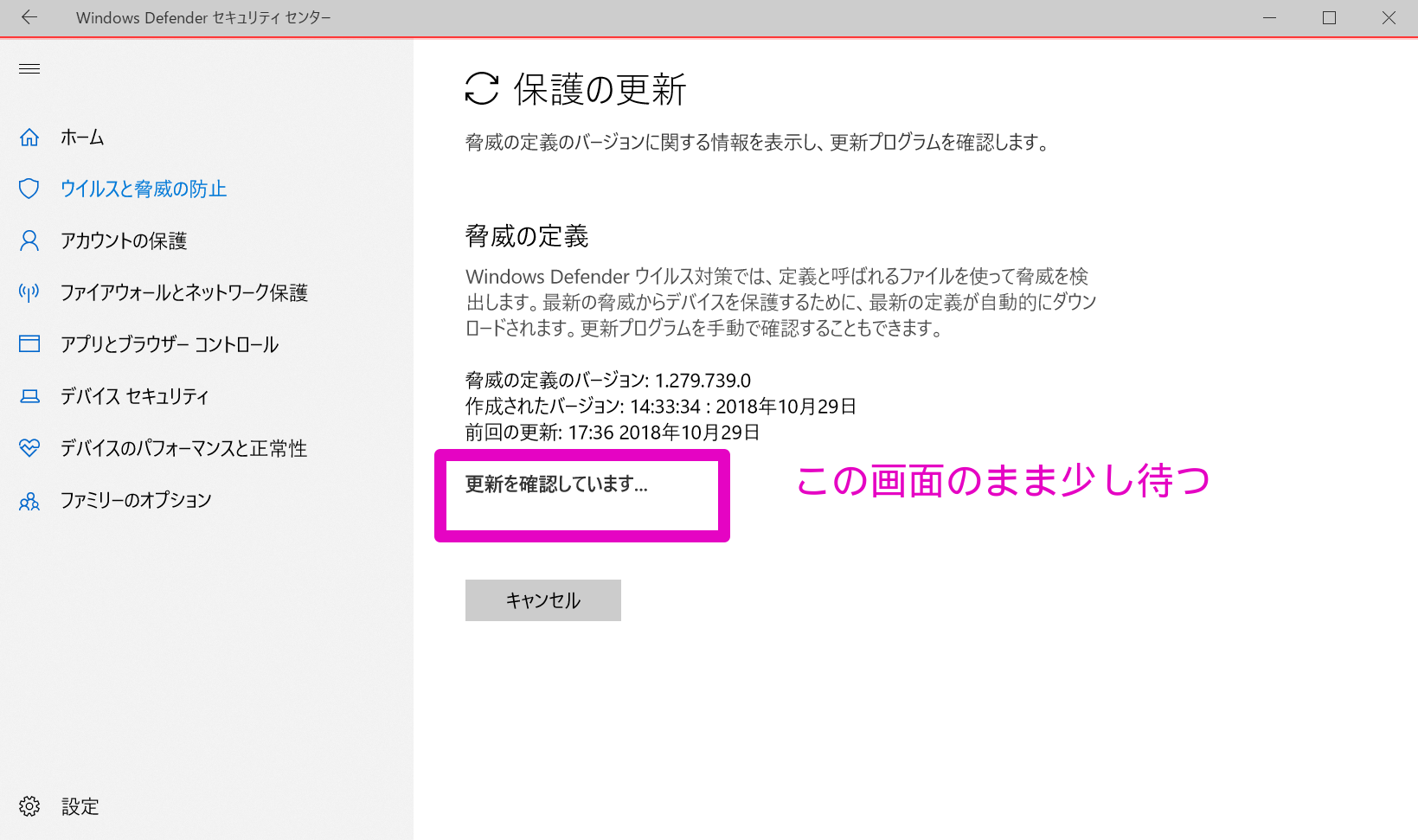The image size is (1418, 840).
Task: Close the Windows Defender window
Action: [1389, 17]
